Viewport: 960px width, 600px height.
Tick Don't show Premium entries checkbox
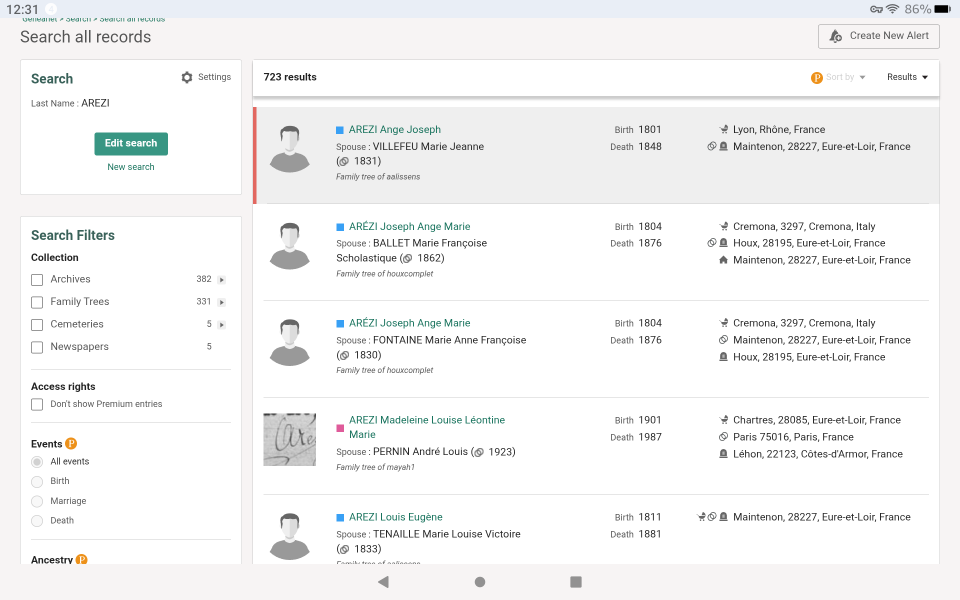click(37, 405)
